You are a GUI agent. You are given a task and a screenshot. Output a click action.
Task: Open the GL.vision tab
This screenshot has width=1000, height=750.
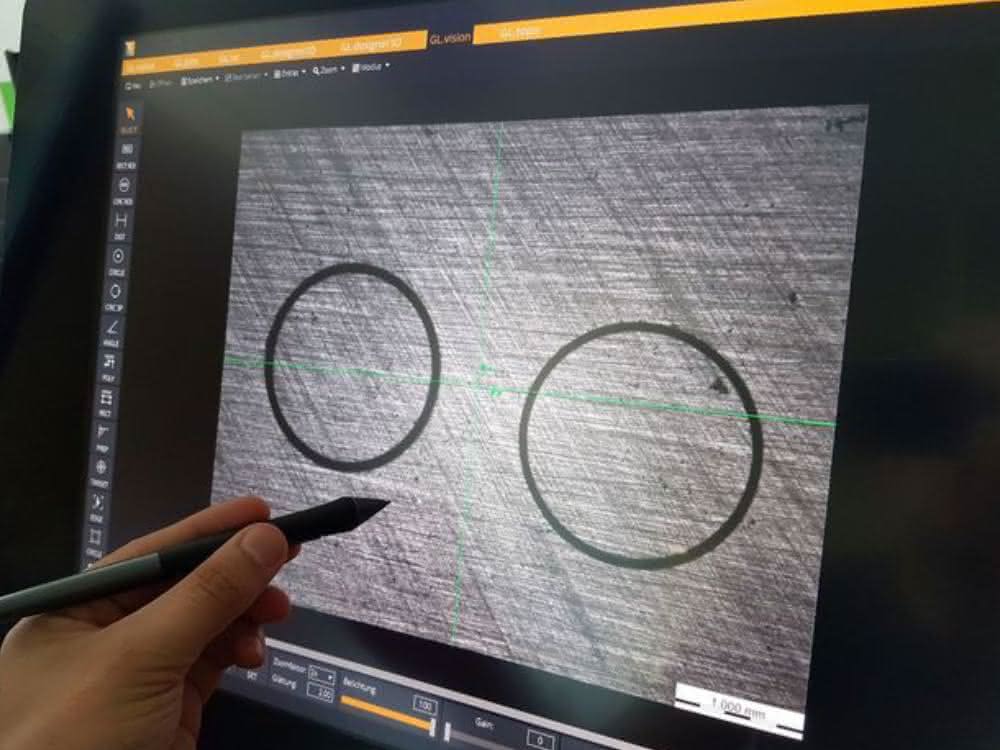(450, 38)
